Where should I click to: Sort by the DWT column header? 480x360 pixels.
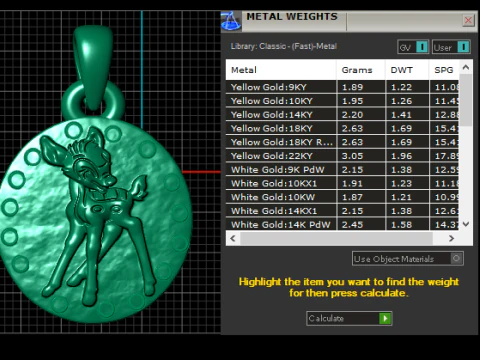tap(407, 70)
